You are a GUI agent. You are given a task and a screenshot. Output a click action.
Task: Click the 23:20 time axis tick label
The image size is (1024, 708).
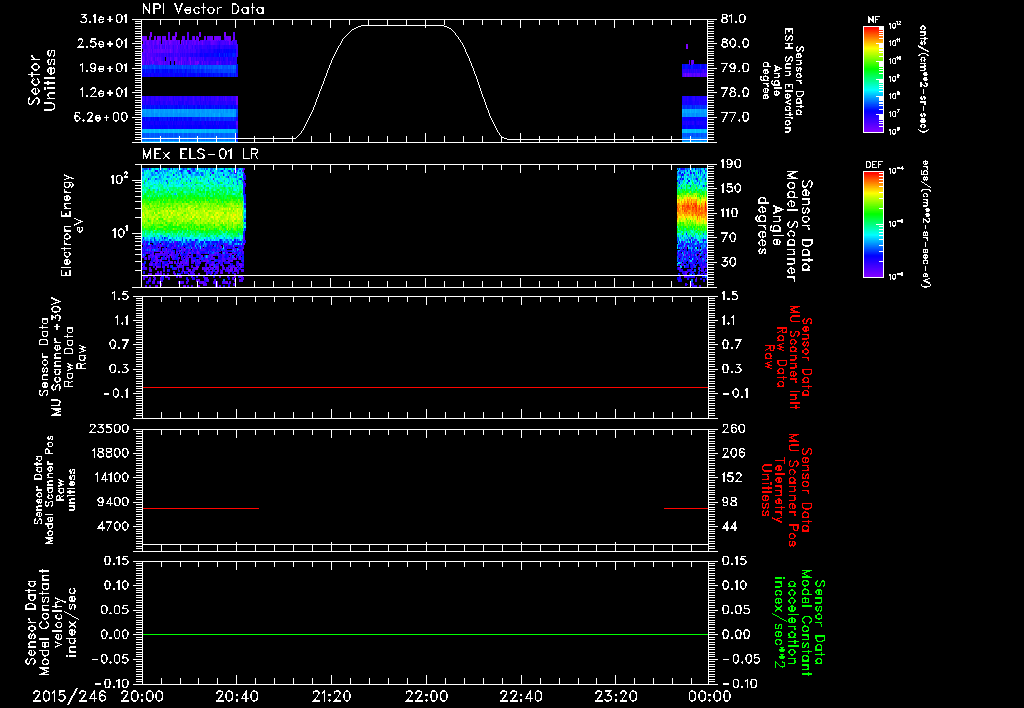[615, 696]
